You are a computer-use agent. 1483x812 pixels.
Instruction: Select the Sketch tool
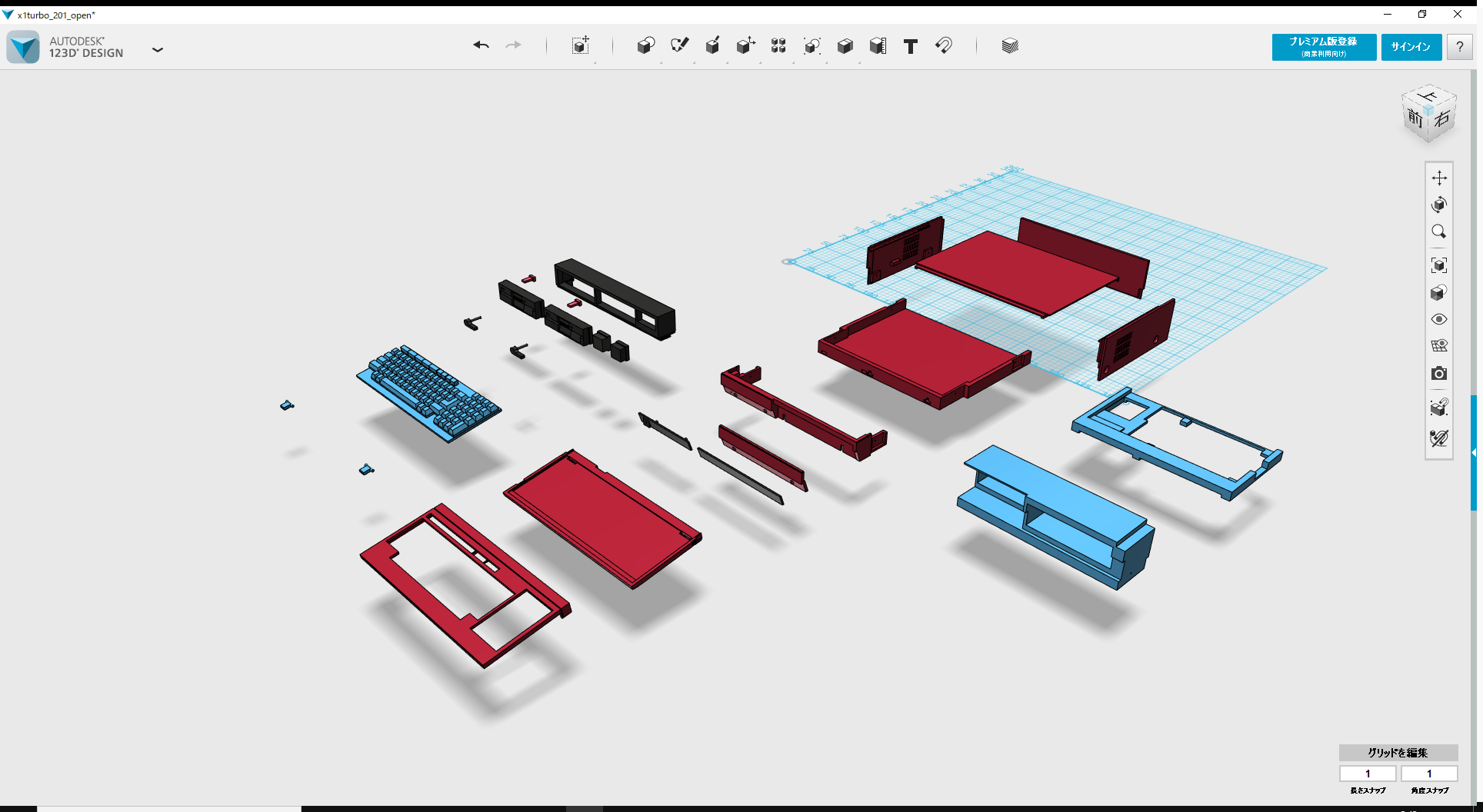679,46
